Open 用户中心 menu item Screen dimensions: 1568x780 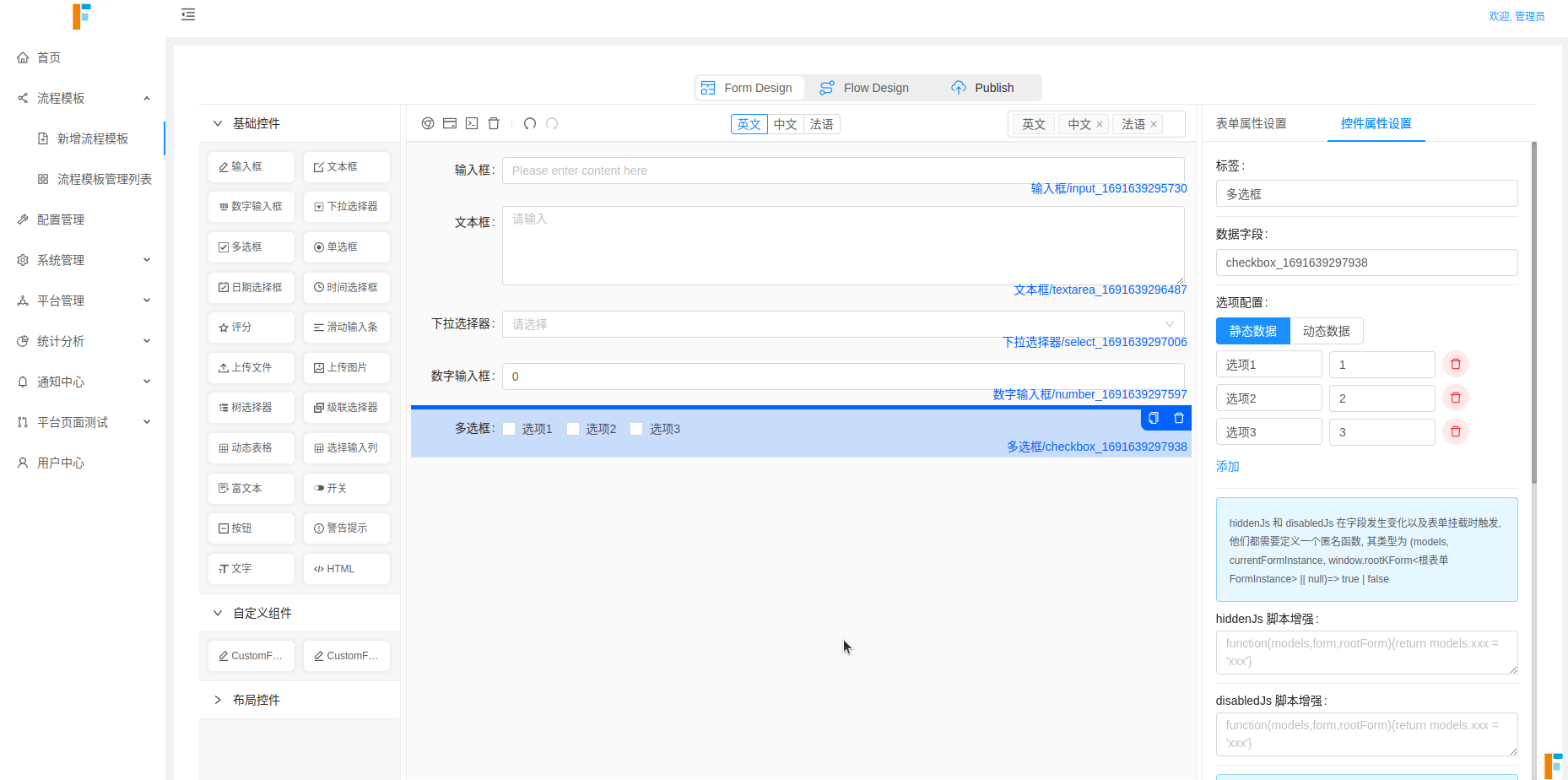click(83, 463)
